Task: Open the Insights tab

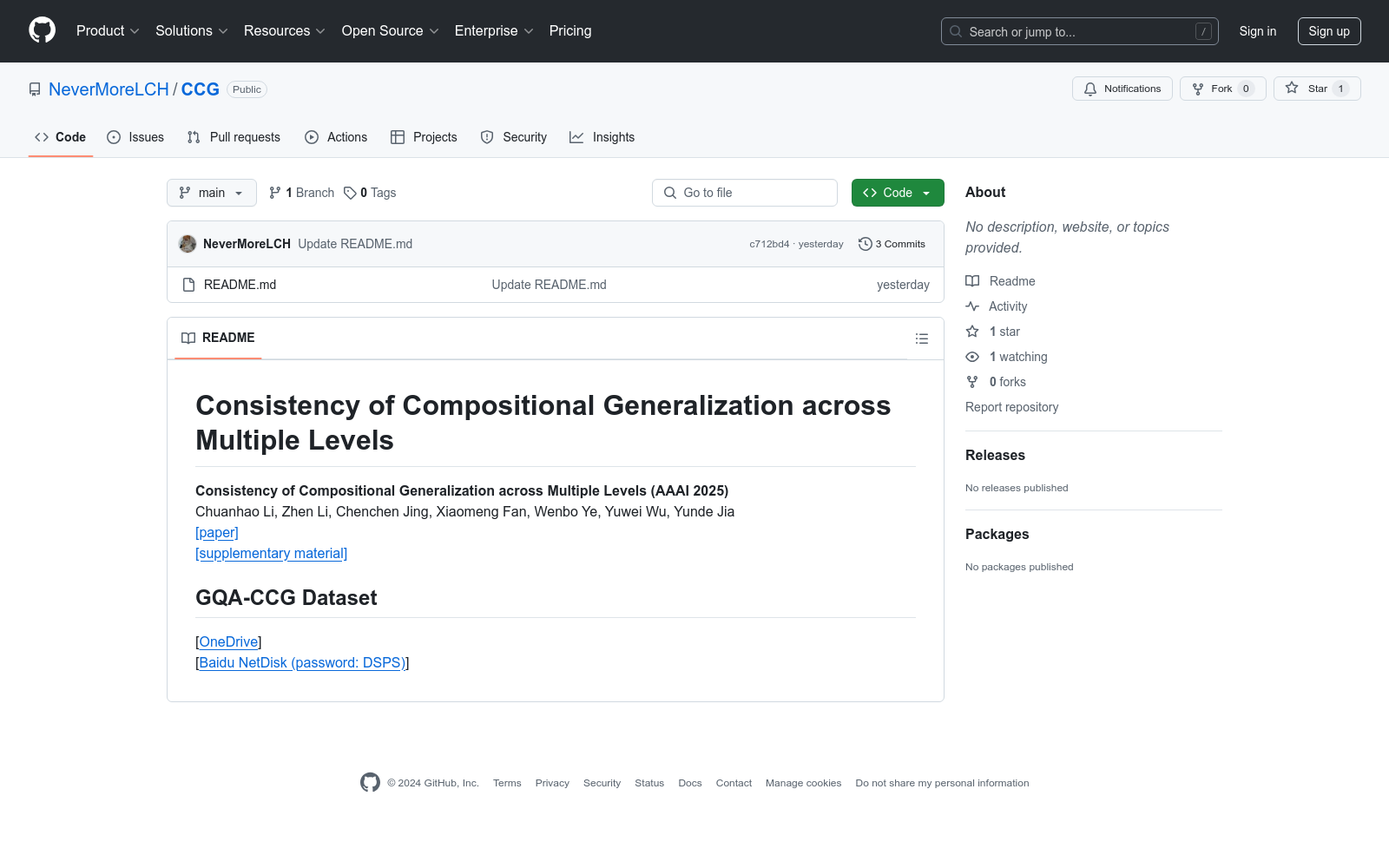Action: (602, 137)
